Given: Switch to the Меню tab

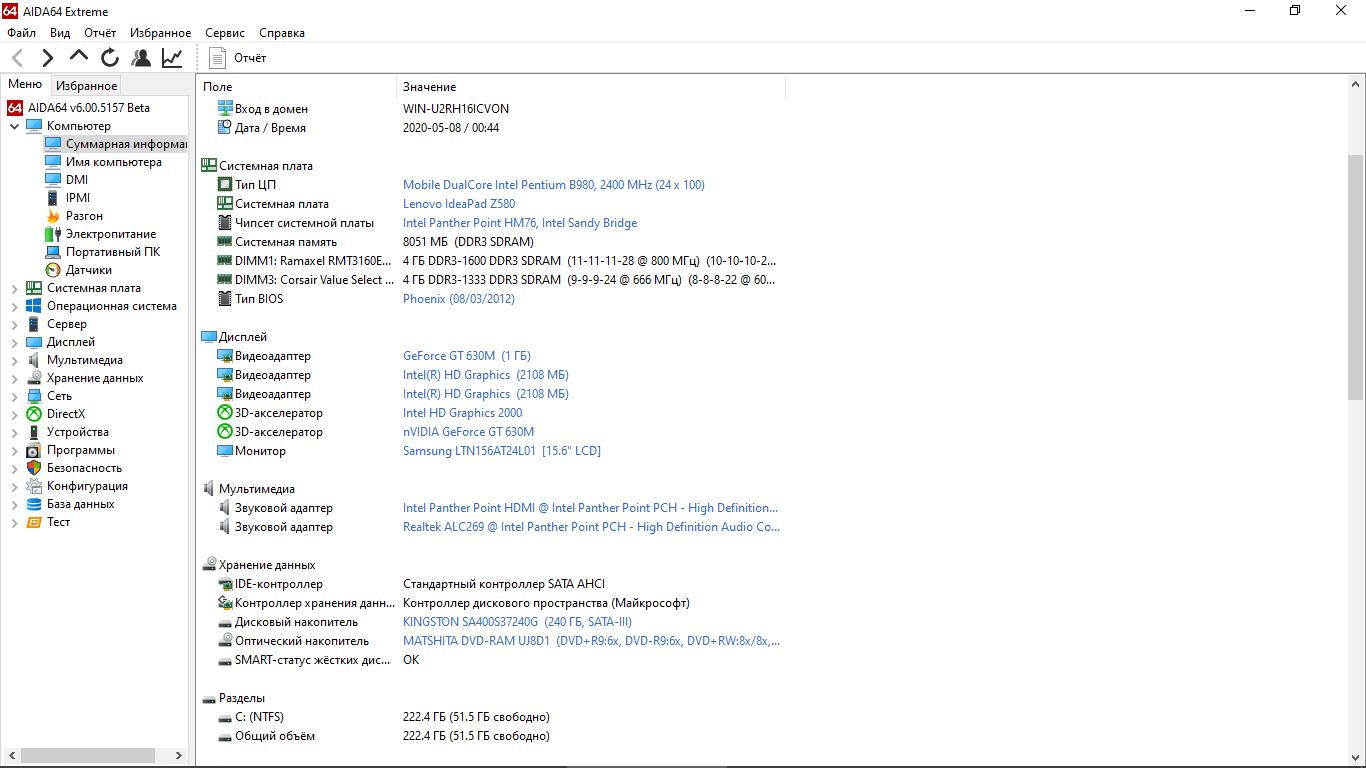Looking at the screenshot, I should [25, 85].
